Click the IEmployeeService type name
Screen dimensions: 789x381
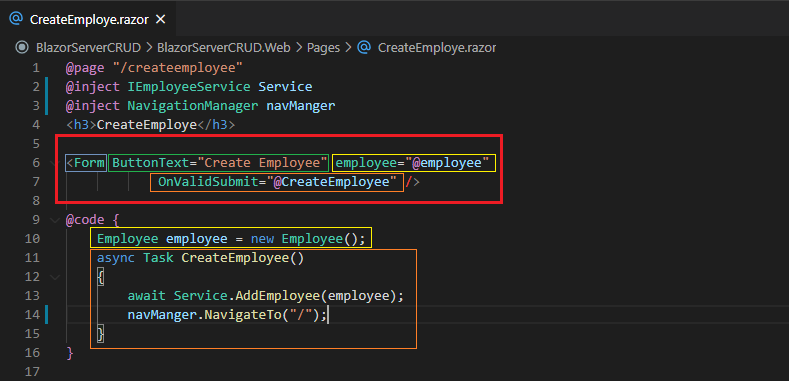[189, 87]
